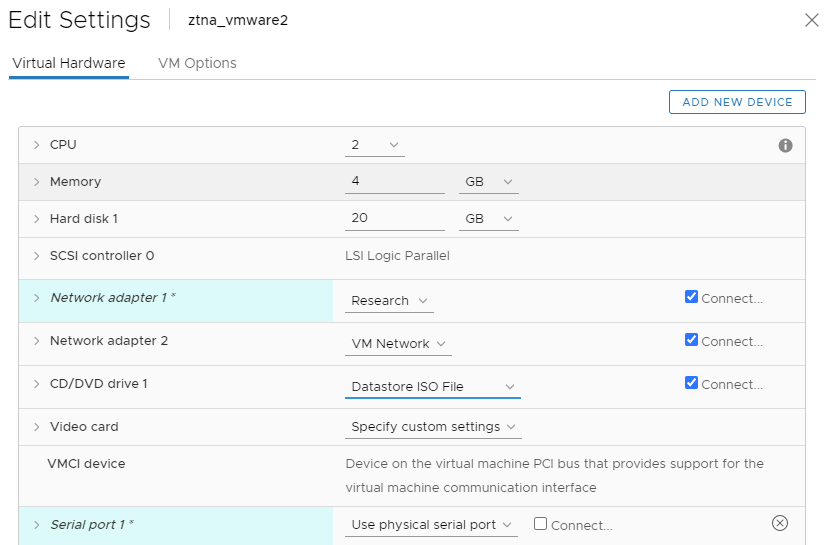The height and width of the screenshot is (545, 830).
Task: Expand Network adapter 1 details
Action: [36, 298]
